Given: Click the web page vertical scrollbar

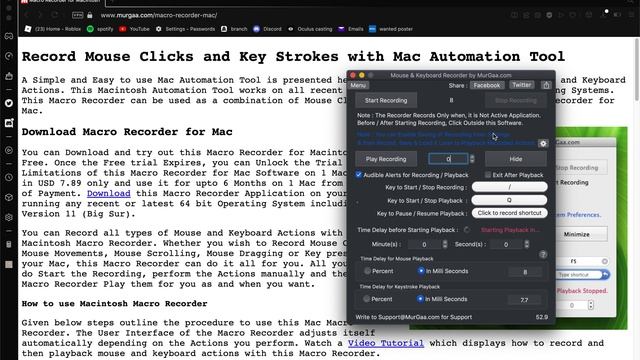Looking at the screenshot, I should click(637, 69).
